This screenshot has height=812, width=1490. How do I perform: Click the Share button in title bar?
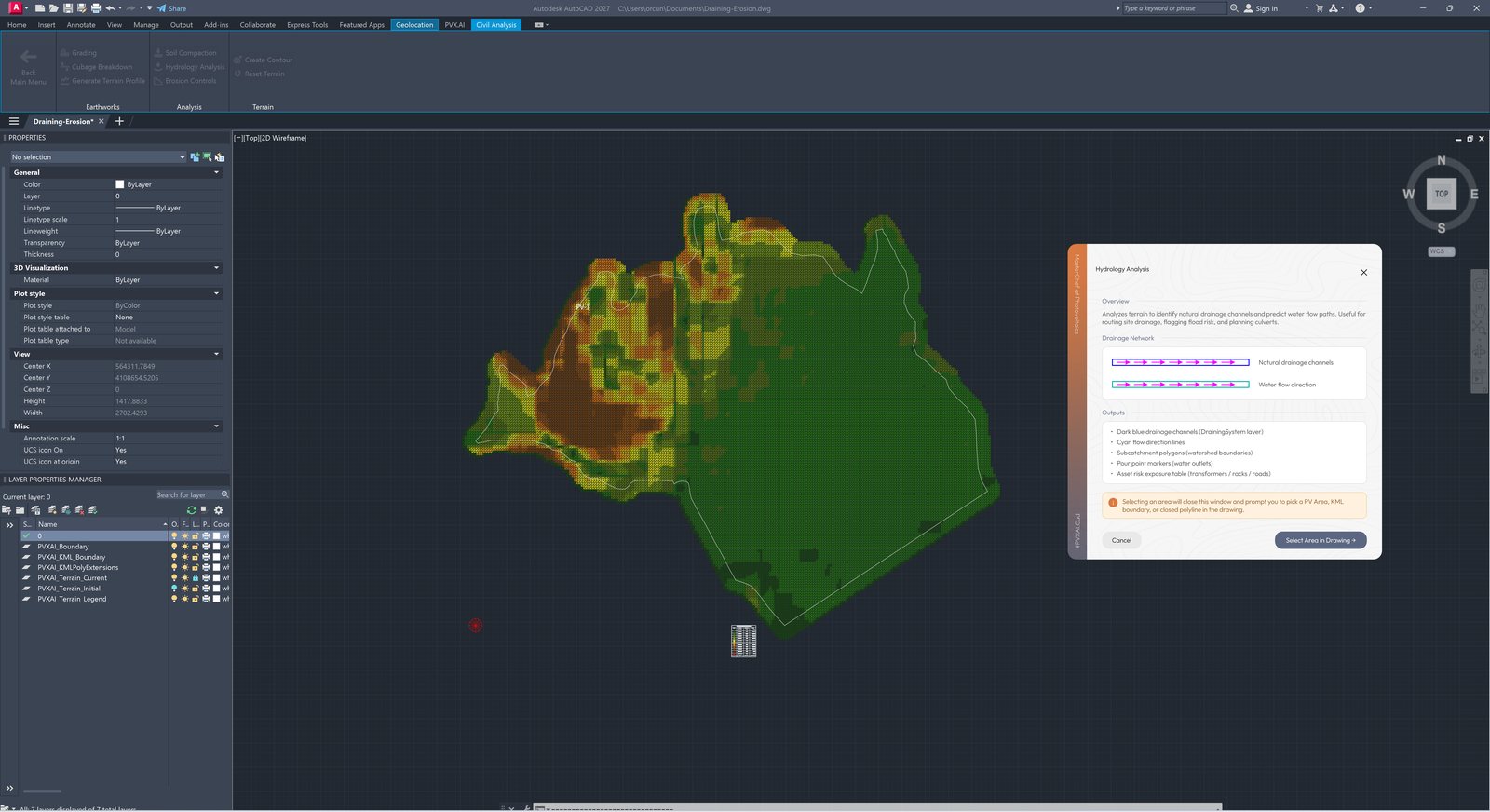pyautogui.click(x=171, y=8)
